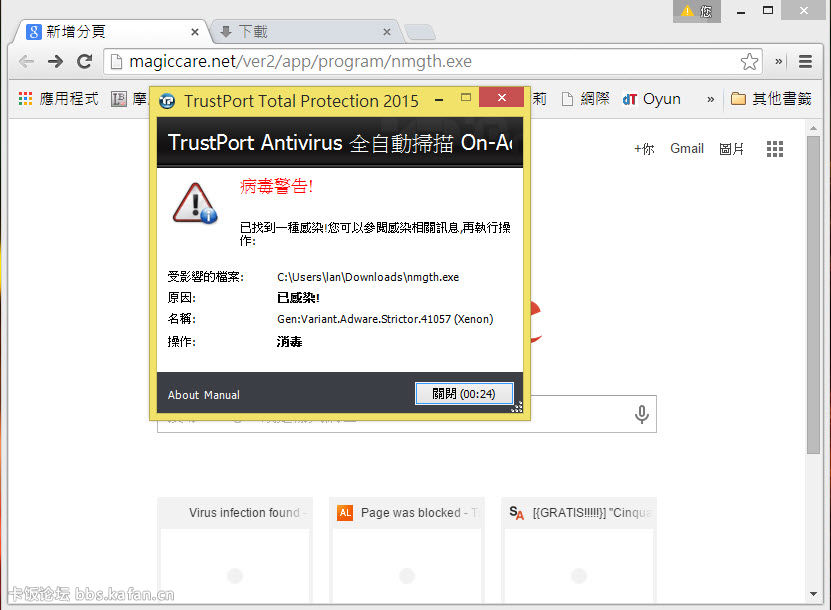Close the 下載 tab
Viewport: 831px width, 610px height.
tap(387, 32)
